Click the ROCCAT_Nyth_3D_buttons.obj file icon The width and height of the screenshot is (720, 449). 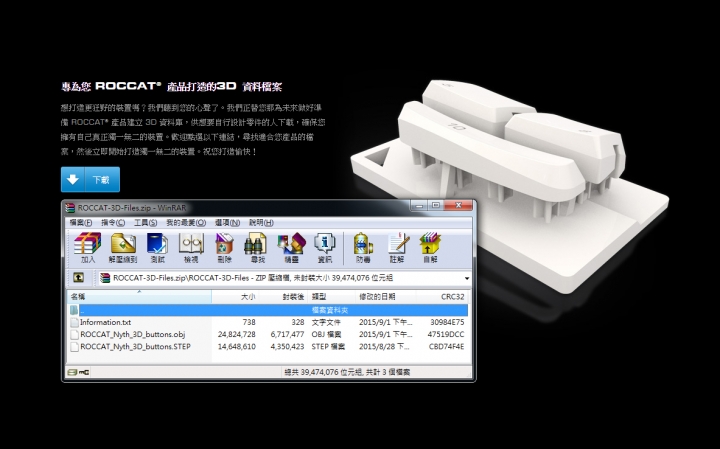(x=74, y=334)
